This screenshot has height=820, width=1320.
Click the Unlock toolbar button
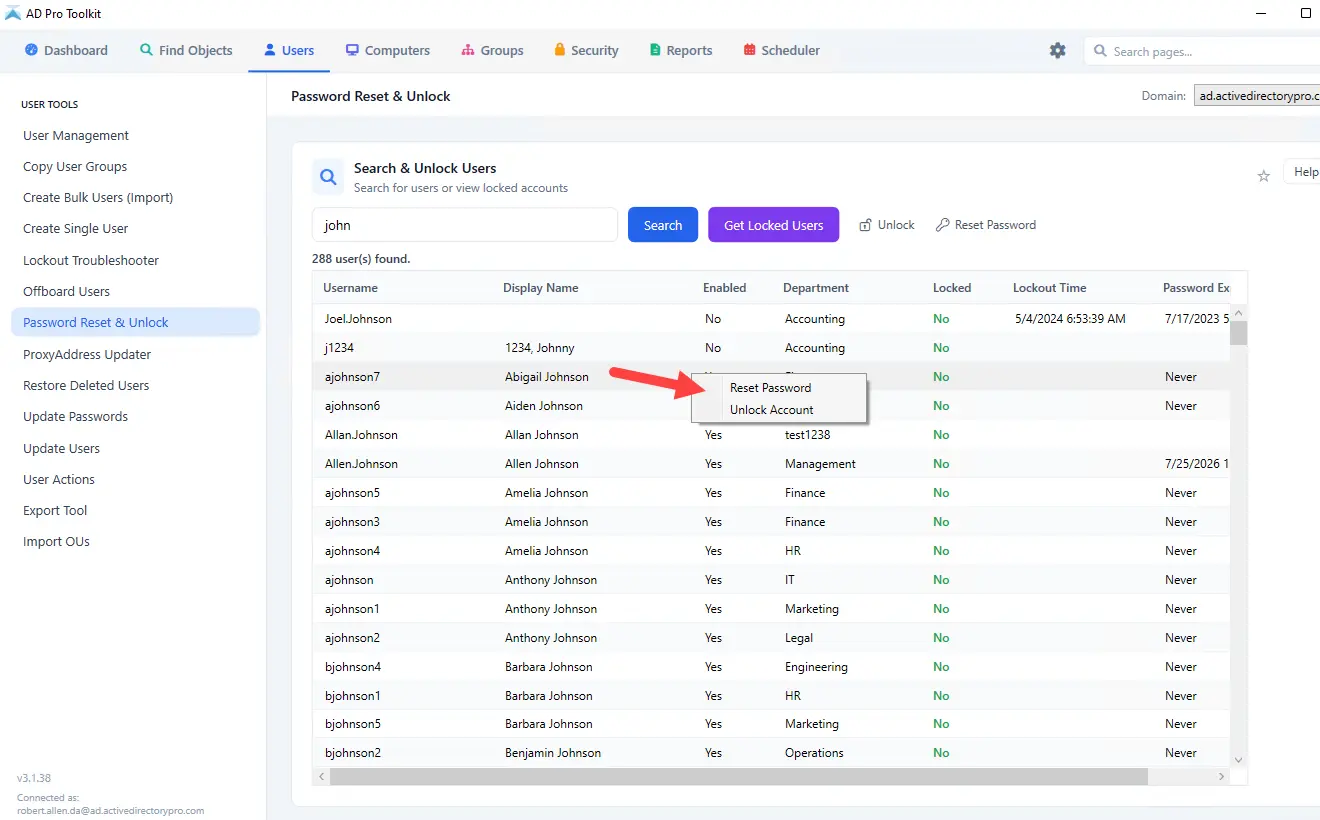887,225
